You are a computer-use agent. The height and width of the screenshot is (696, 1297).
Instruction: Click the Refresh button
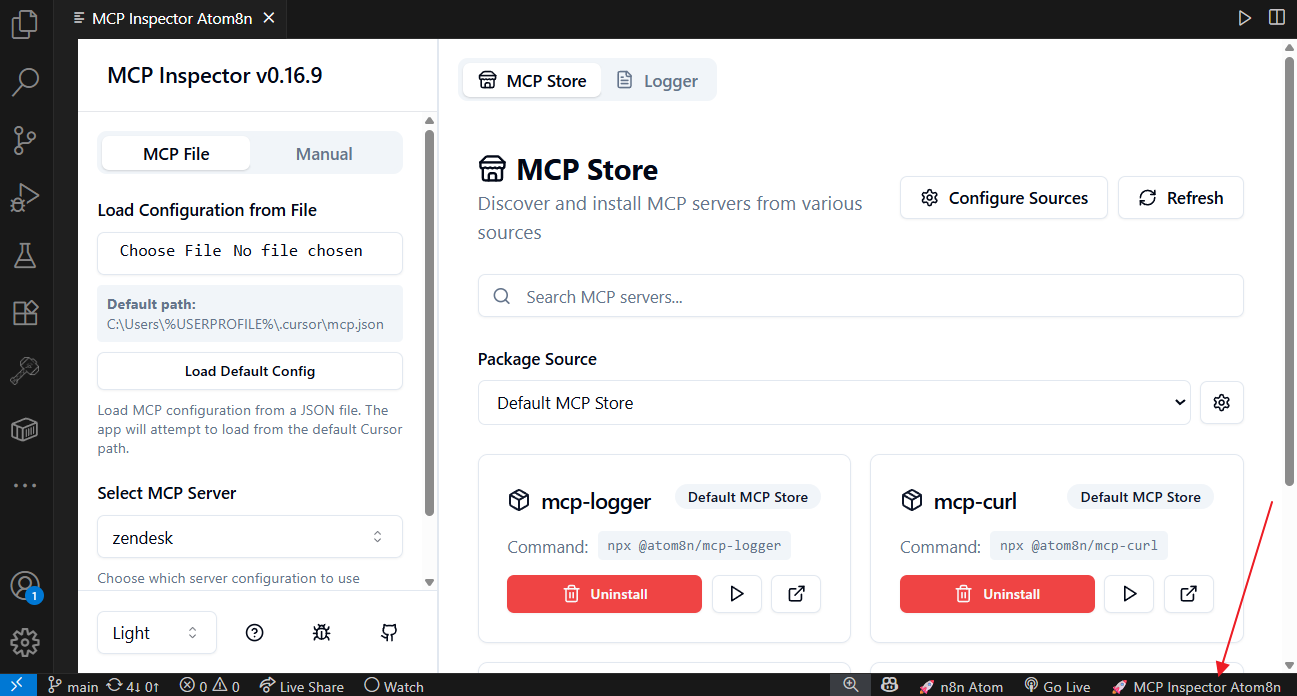click(x=1181, y=198)
